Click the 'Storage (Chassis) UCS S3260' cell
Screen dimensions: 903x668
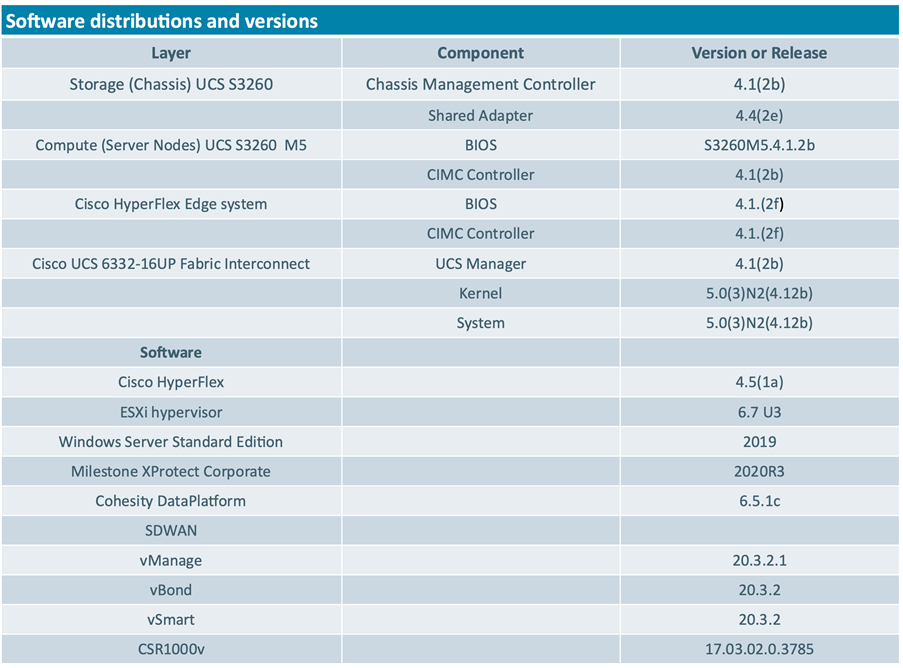pos(171,84)
